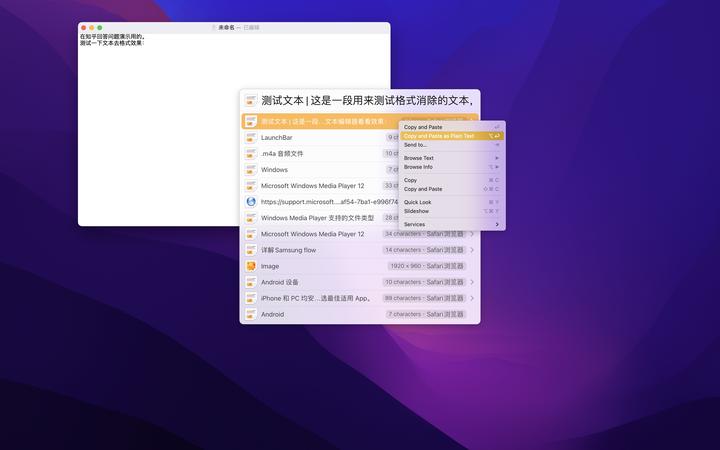Viewport: 720px width, 450px height.
Task: Choose Copy and Paste with the ⇧⌘C shortcut
Action: click(452, 189)
